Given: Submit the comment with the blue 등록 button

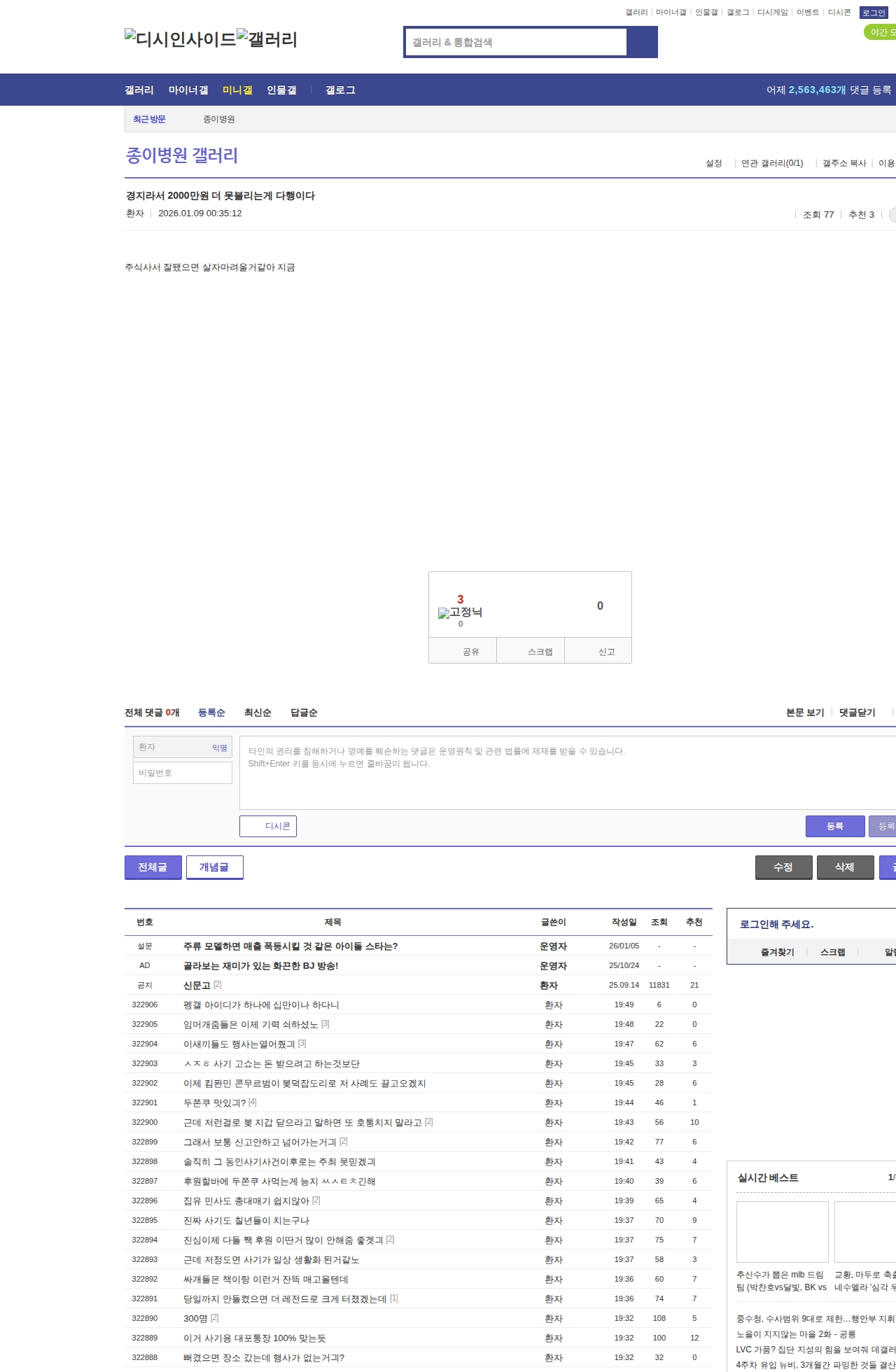Looking at the screenshot, I should coord(835,826).
